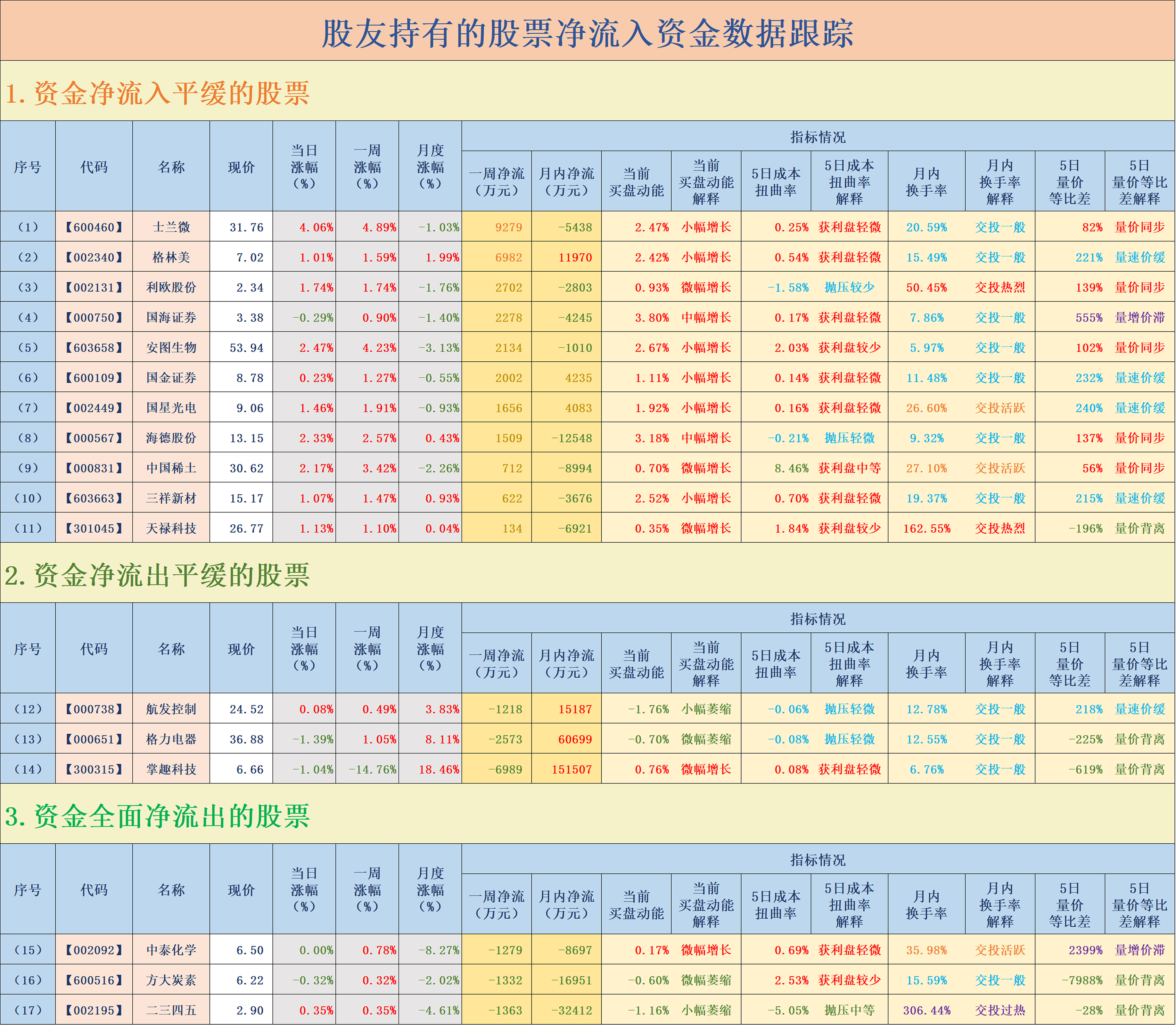This screenshot has height=1025, width=1176.
Task: Click turnover rate value 306.44%
Action: point(927,1011)
